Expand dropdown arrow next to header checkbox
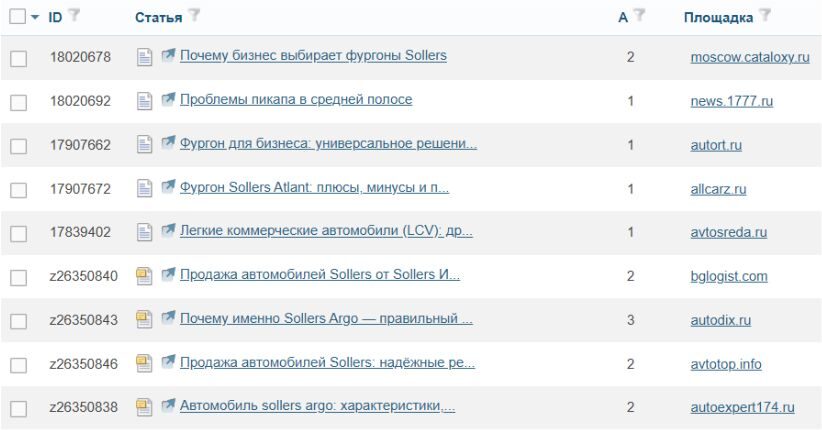The height and width of the screenshot is (430, 822). click(36, 18)
